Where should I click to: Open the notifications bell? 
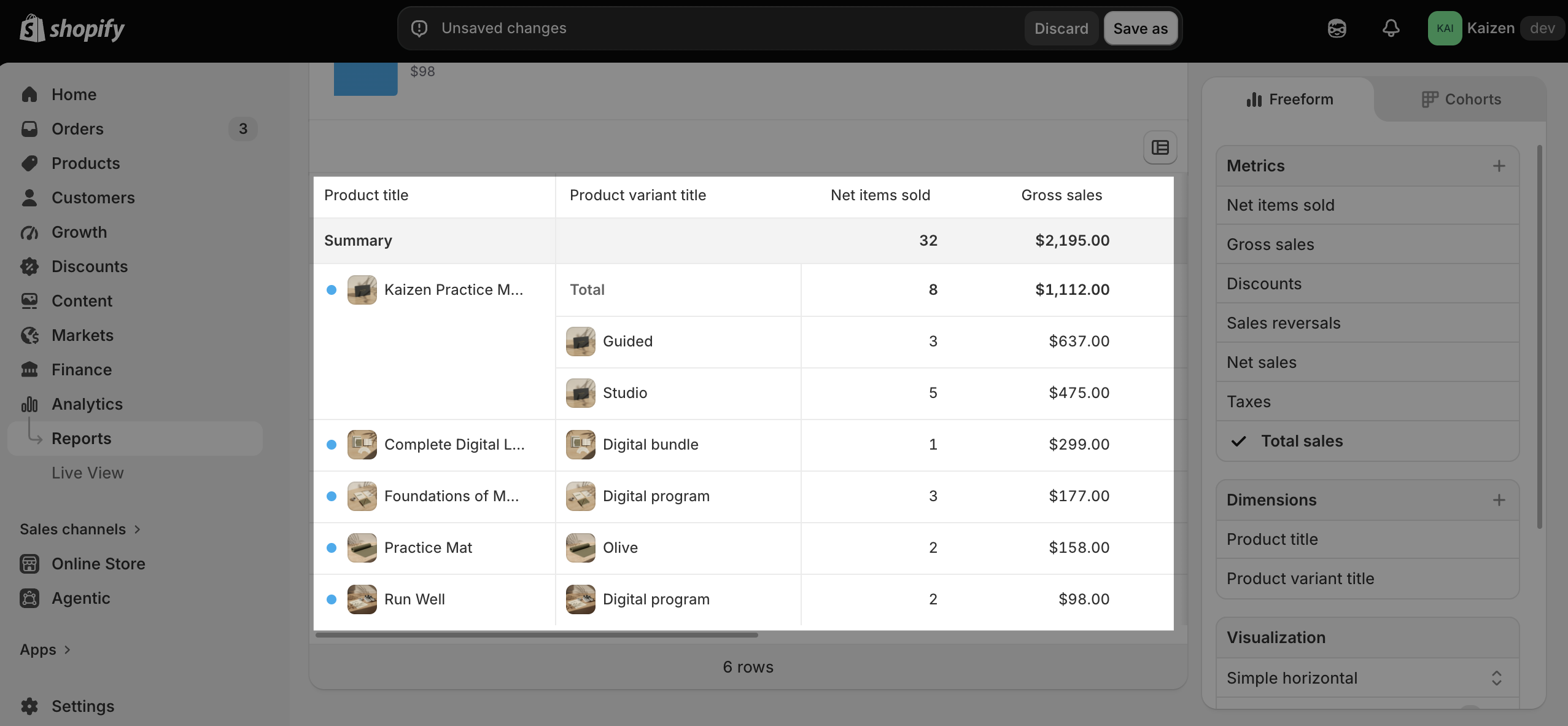[1391, 28]
